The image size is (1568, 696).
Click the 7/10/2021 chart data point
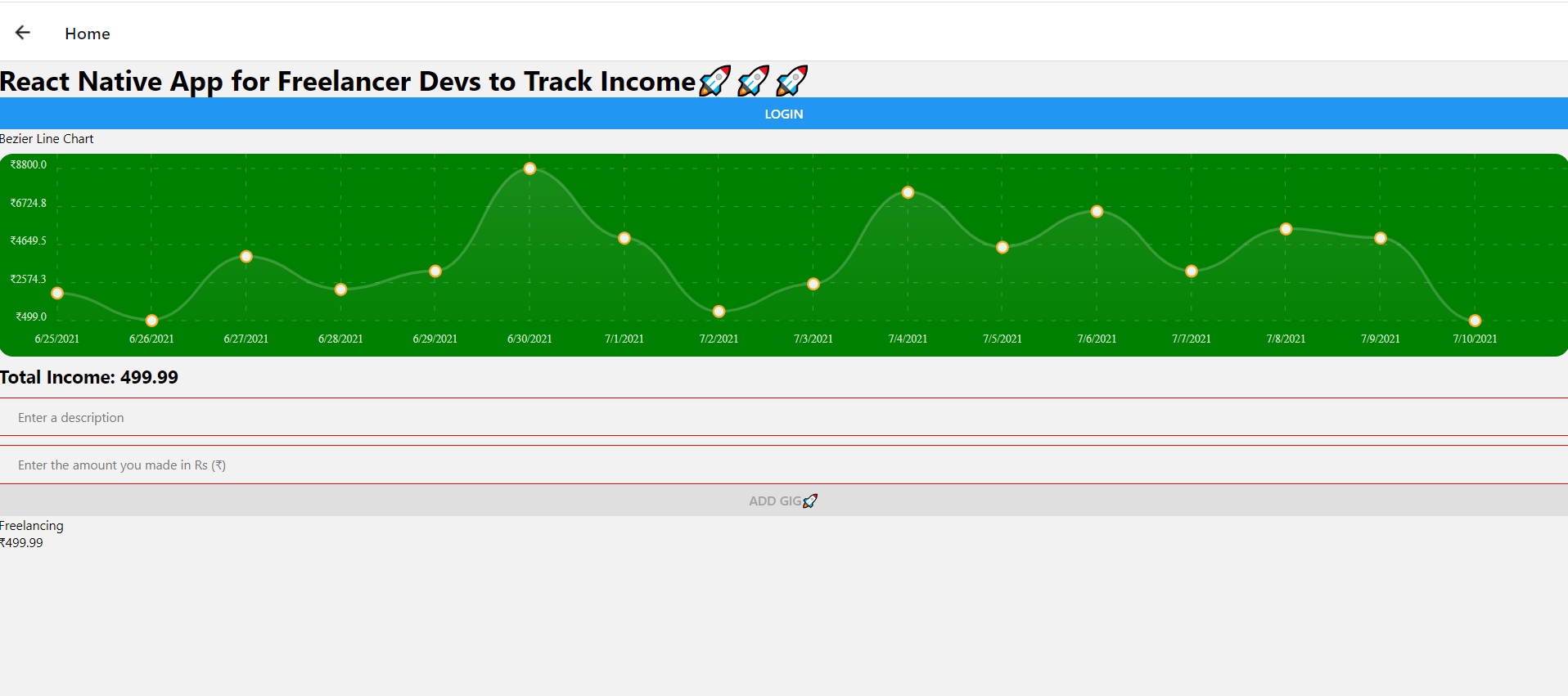[x=1475, y=321]
